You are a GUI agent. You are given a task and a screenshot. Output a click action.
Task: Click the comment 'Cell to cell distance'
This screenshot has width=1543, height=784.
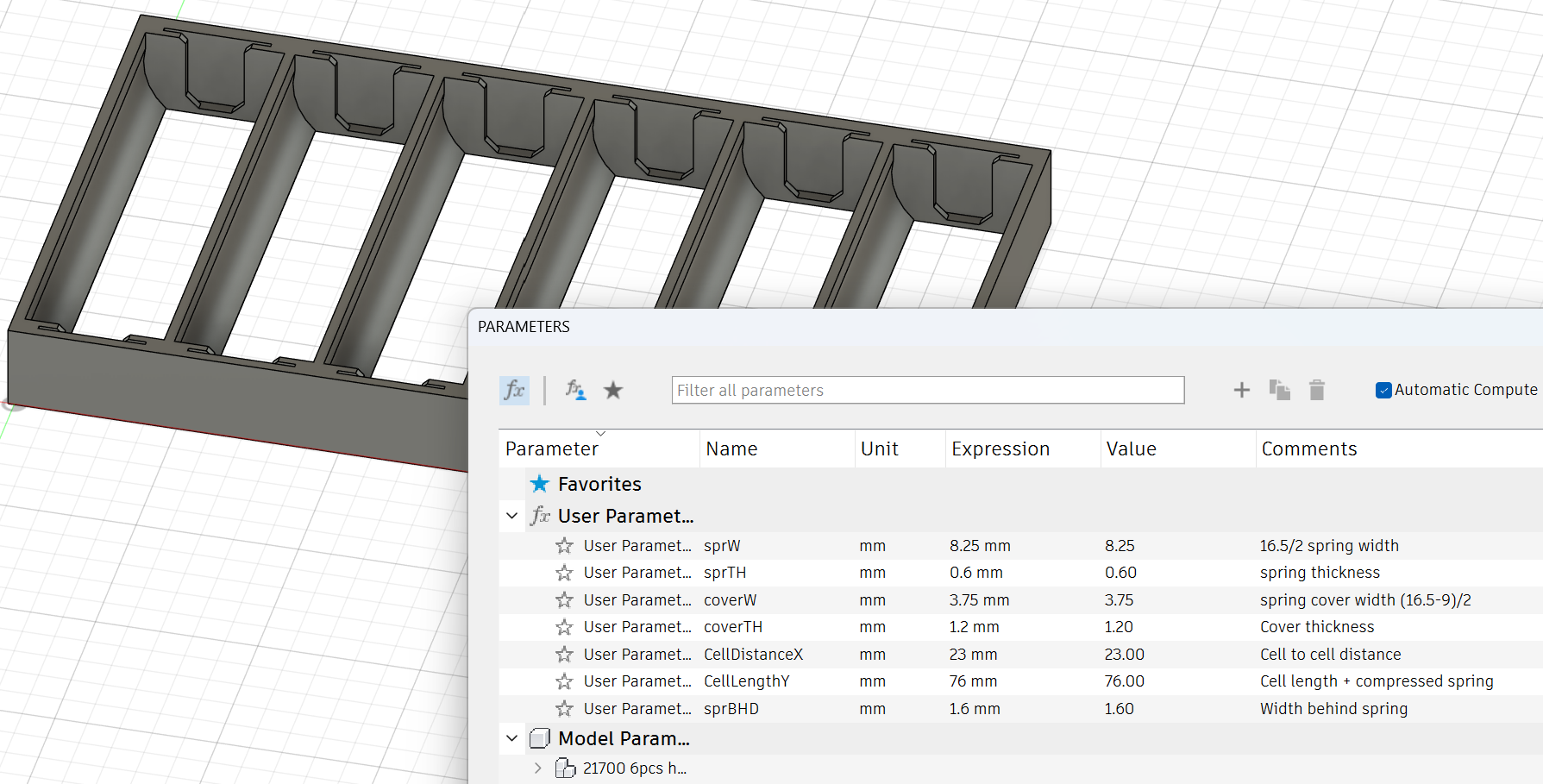pos(1331,654)
